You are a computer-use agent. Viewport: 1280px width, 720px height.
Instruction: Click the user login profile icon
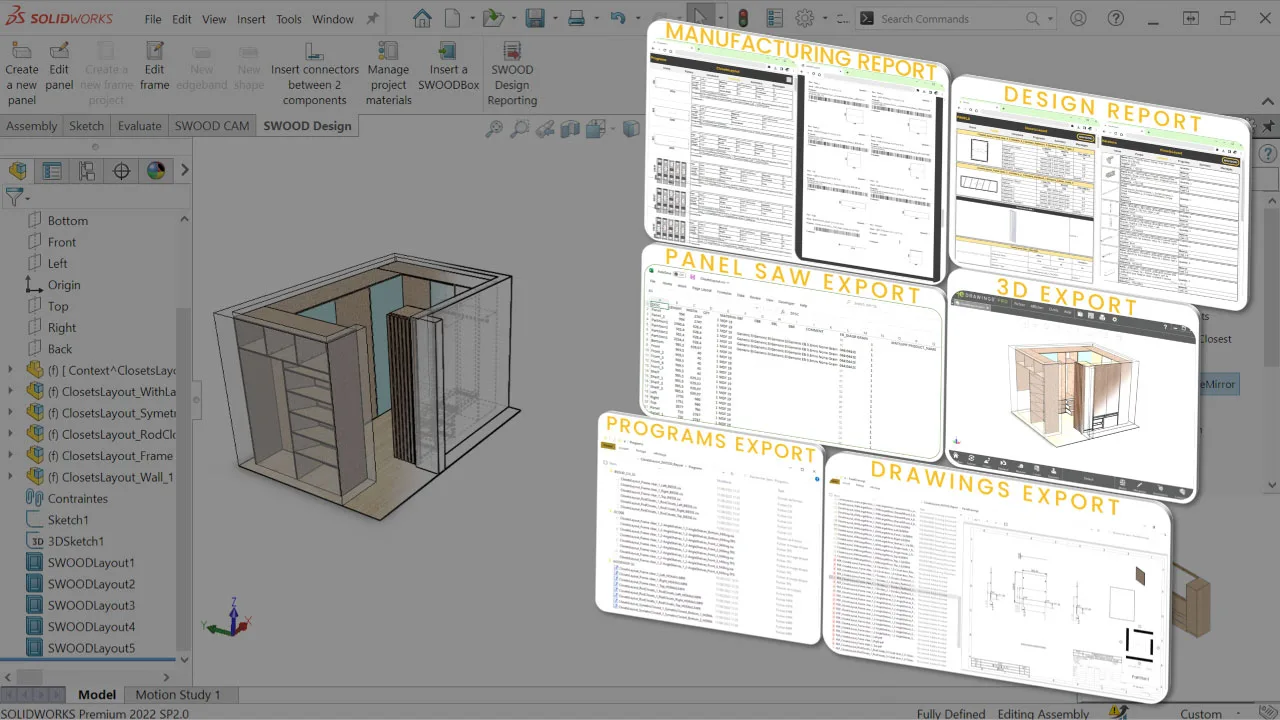tap(1078, 18)
